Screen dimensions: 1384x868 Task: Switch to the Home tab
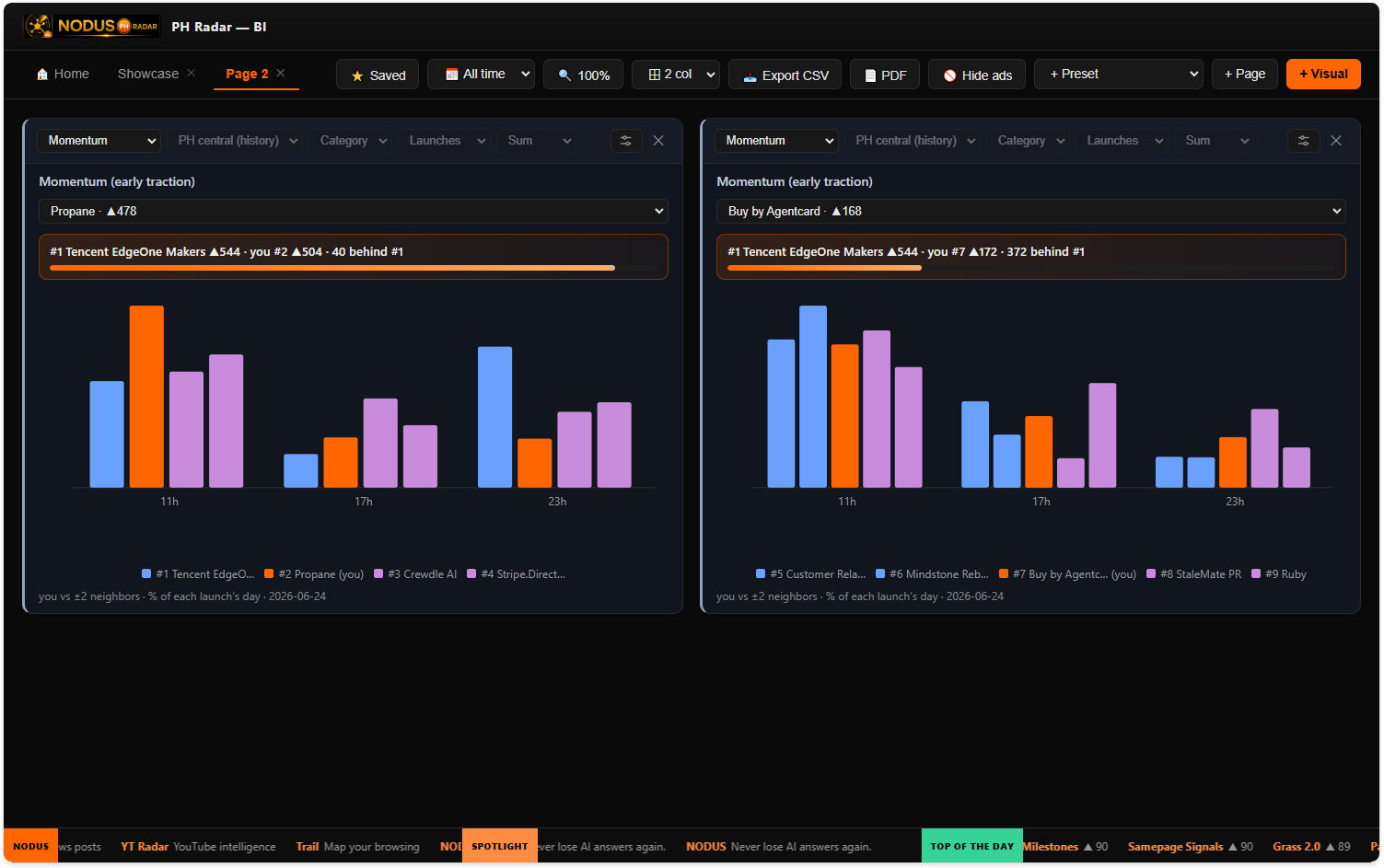[63, 74]
